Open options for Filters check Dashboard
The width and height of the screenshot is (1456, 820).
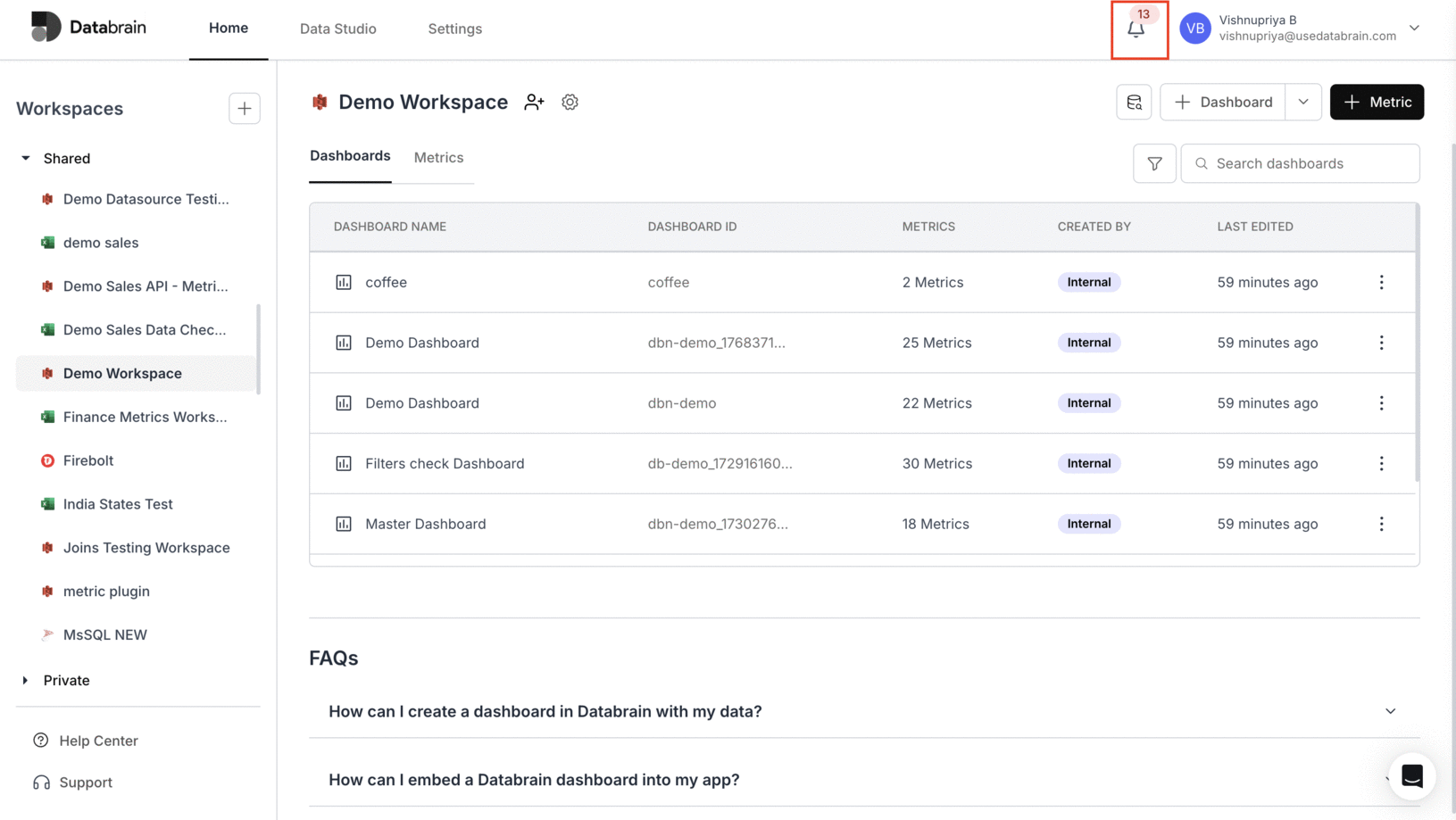coord(1381,464)
